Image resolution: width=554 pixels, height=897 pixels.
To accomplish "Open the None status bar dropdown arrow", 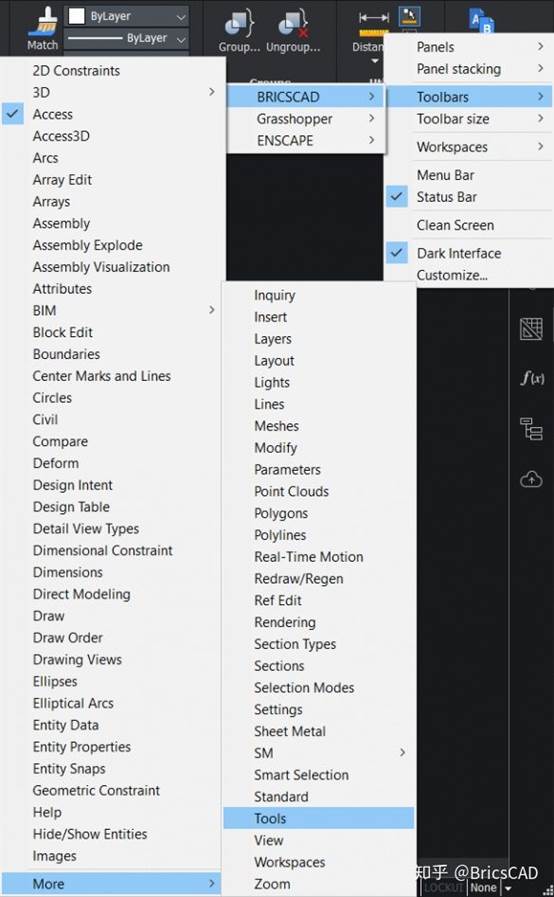I will [x=508, y=888].
